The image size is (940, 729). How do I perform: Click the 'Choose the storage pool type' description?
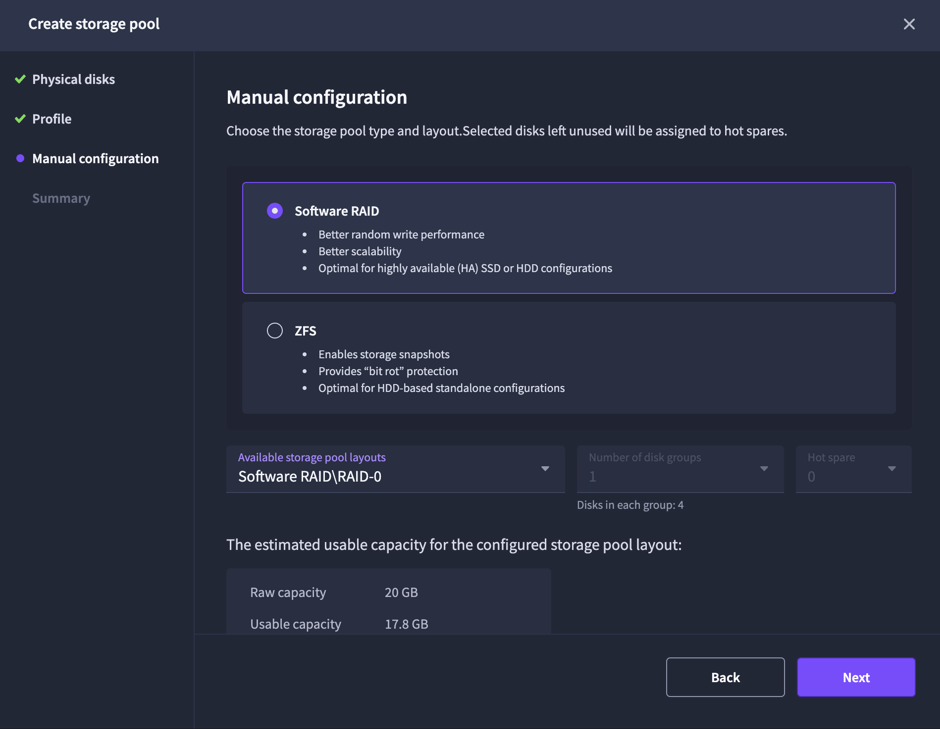coord(507,131)
